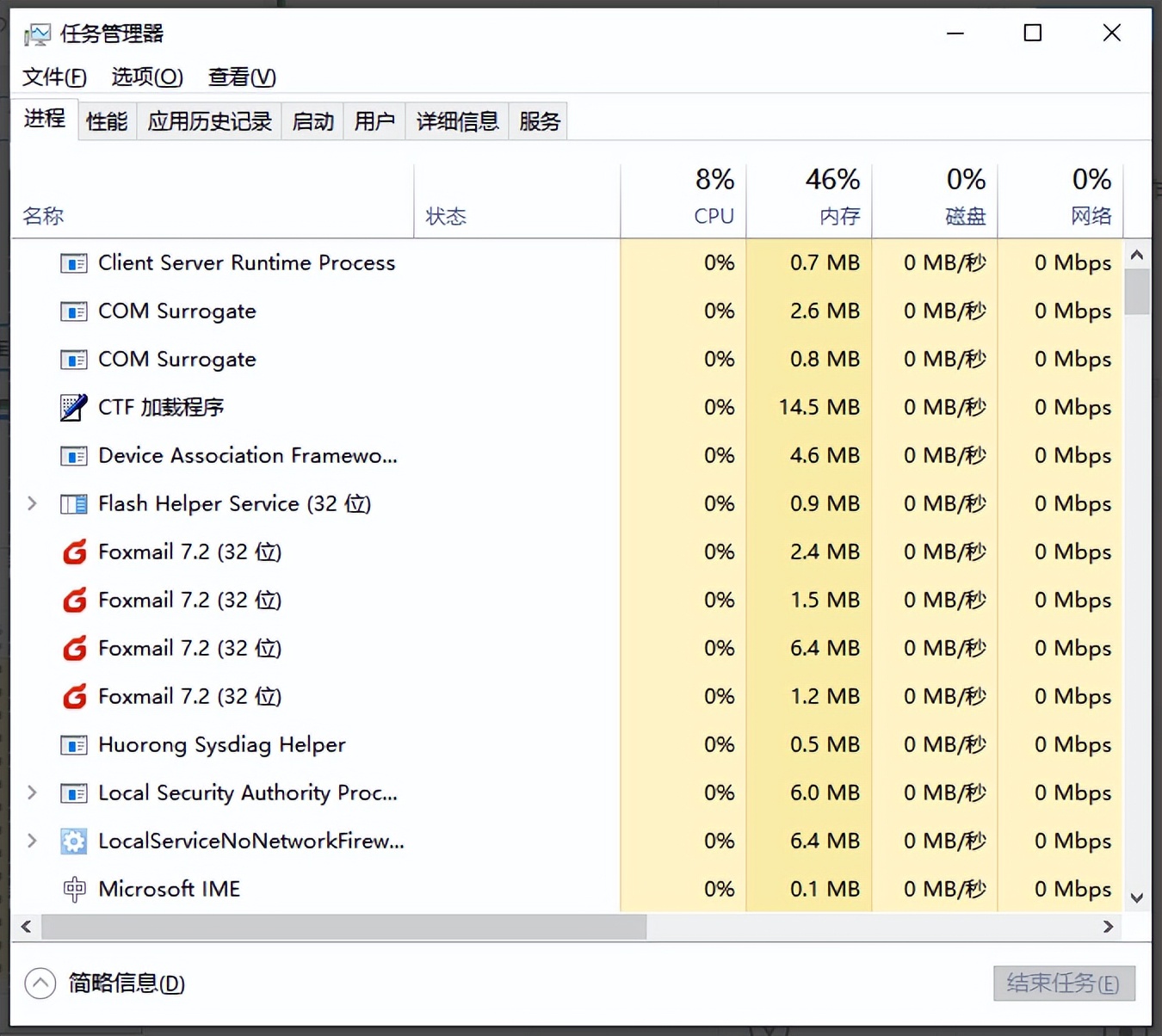Click the Microsoft IME process icon
This screenshot has height=1036, width=1162.
point(74,889)
